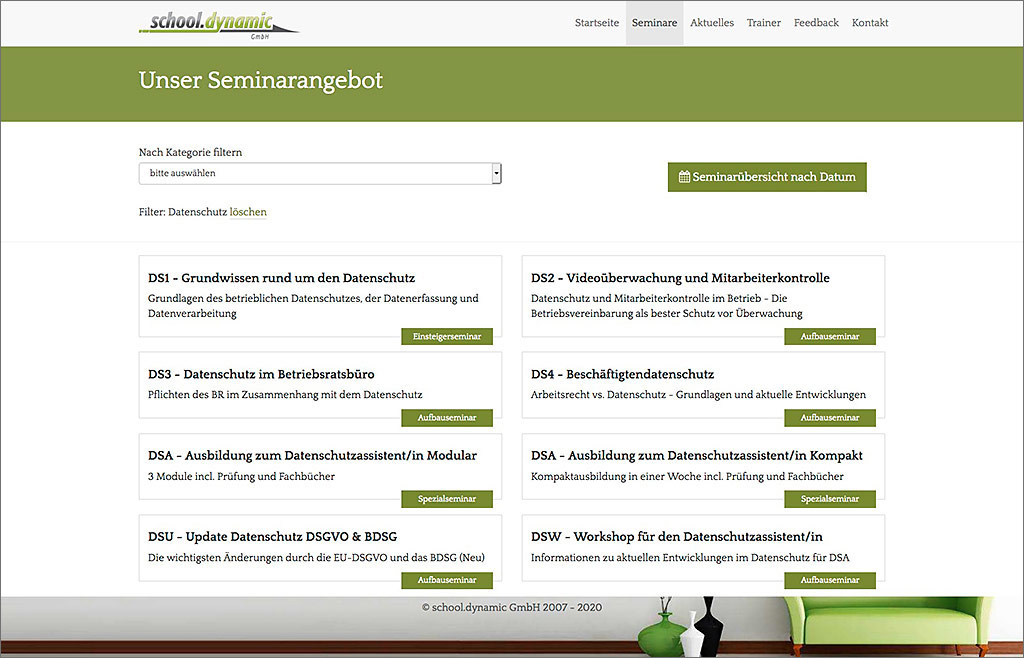
Task: Go to the Aktuelles page
Action: pos(712,23)
